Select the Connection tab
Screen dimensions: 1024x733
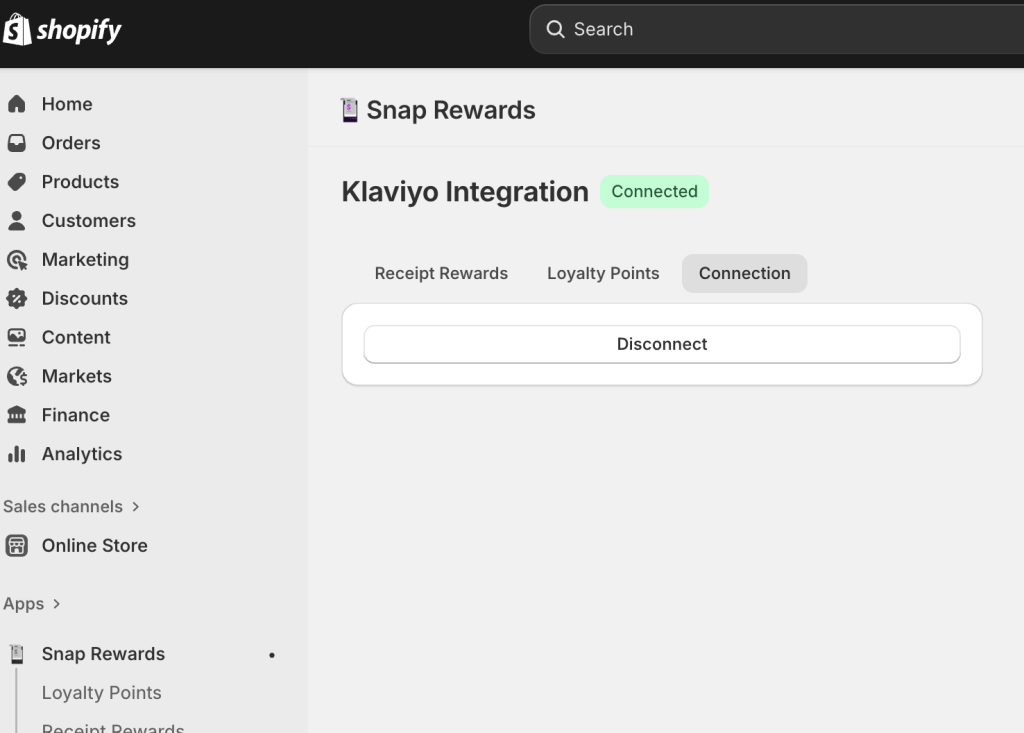[x=744, y=273]
